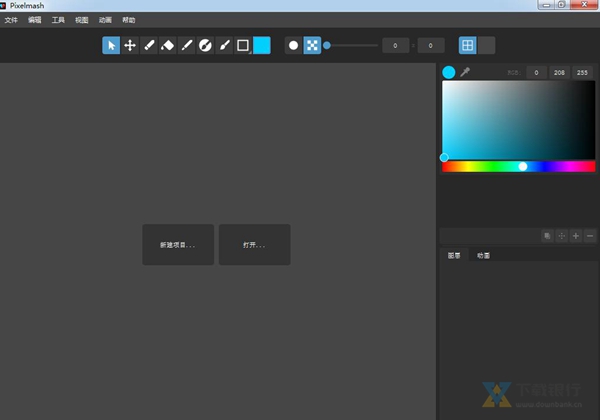Select the move tool with four arrows
Image resolution: width=600 pixels, height=420 pixels.
point(130,46)
